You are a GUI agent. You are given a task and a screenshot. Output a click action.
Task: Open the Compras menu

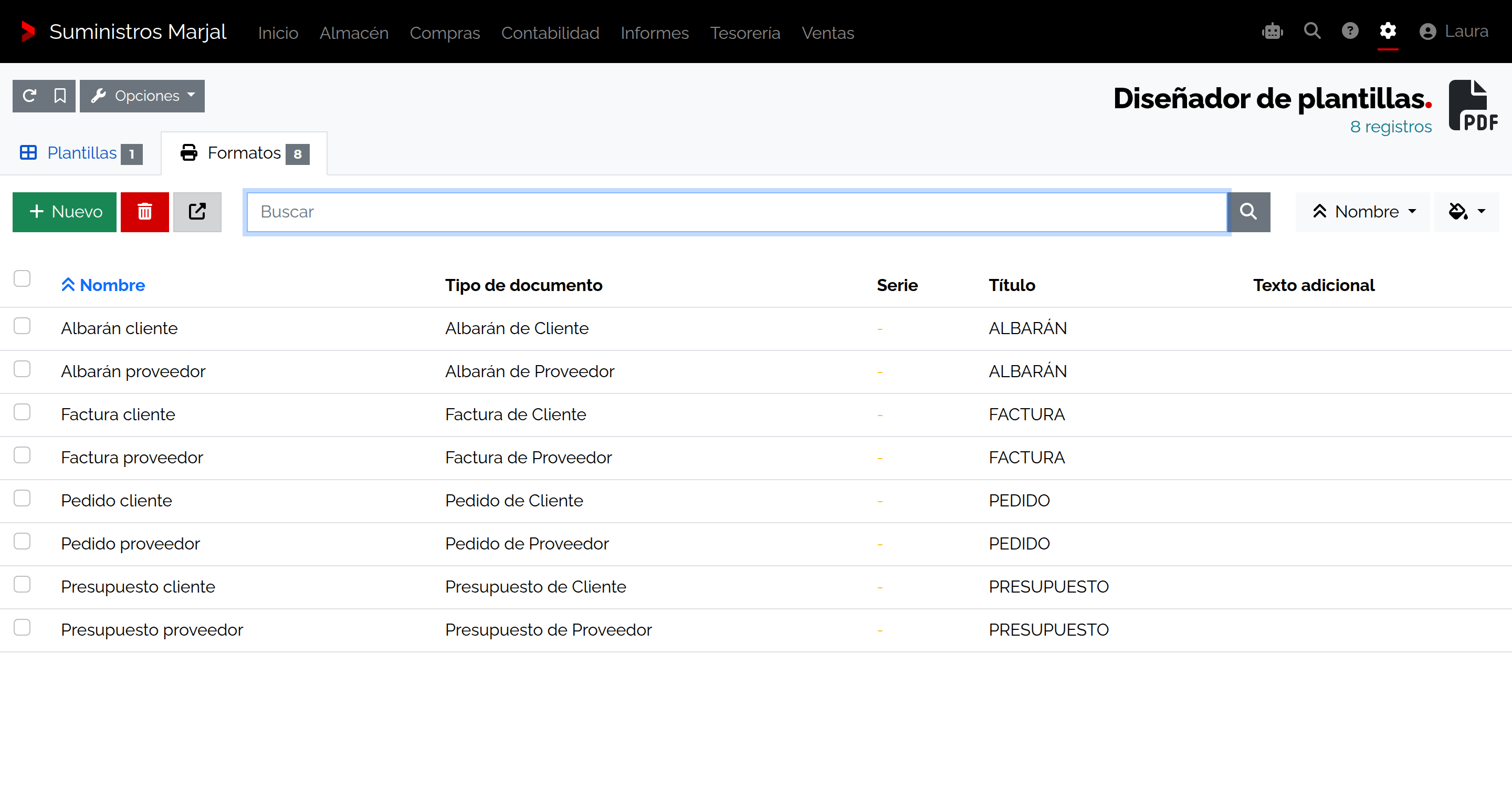(x=444, y=33)
